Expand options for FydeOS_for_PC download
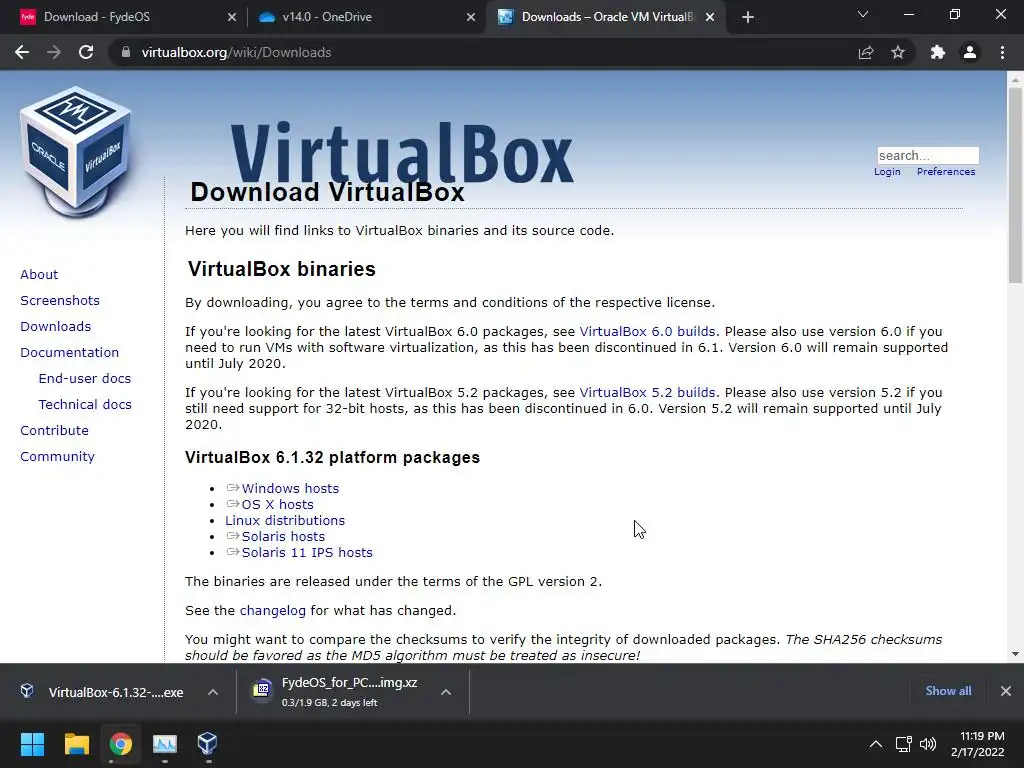This screenshot has width=1024, height=768. 446,692
